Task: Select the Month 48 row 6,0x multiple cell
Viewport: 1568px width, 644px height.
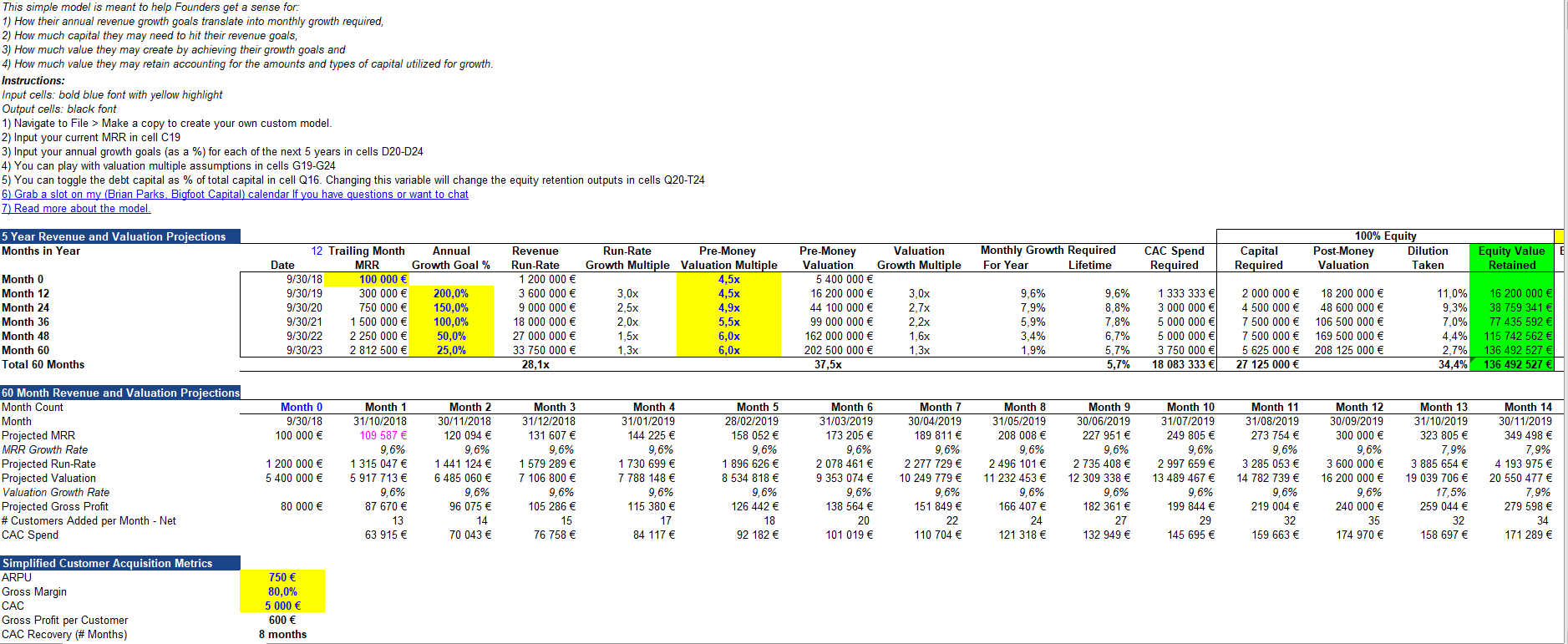Action: click(x=728, y=336)
